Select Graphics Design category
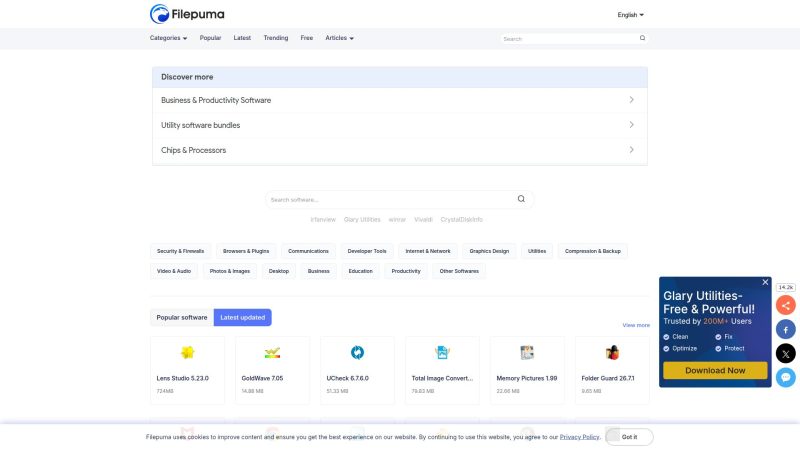Image resolution: width=800 pixels, height=450 pixels. click(489, 251)
